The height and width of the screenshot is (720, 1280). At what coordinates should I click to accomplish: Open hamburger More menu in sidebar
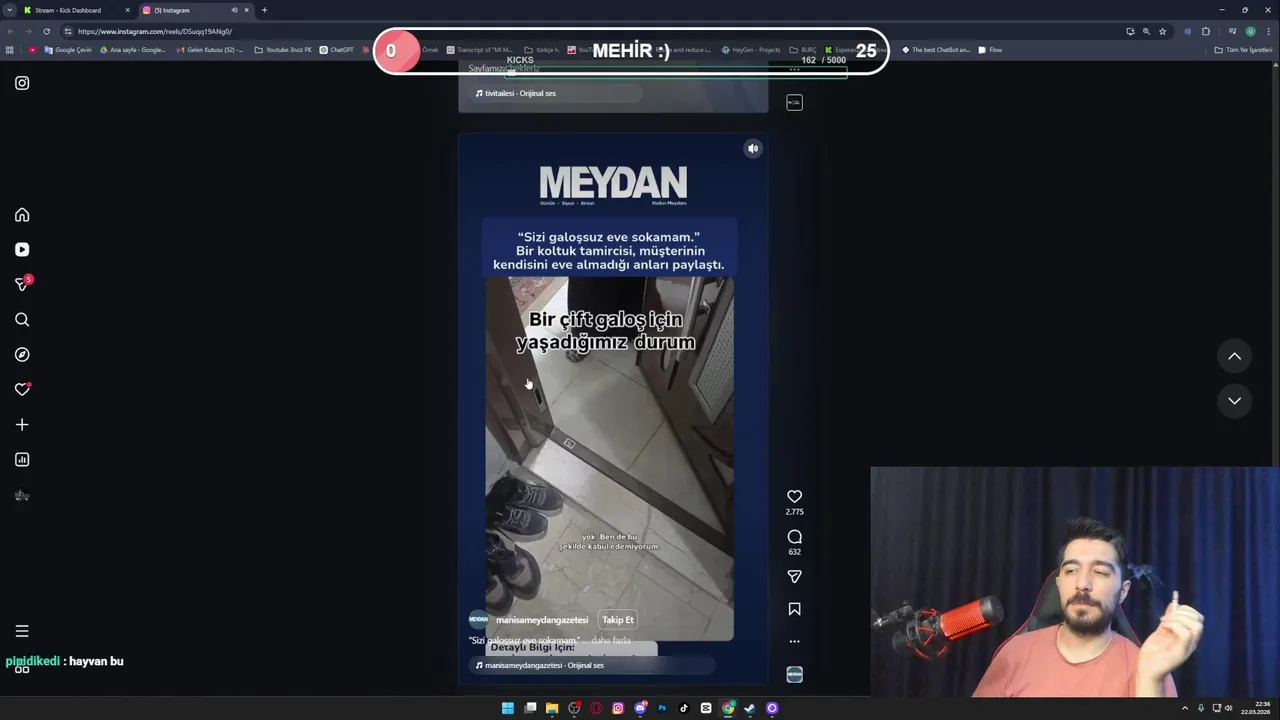point(22,631)
